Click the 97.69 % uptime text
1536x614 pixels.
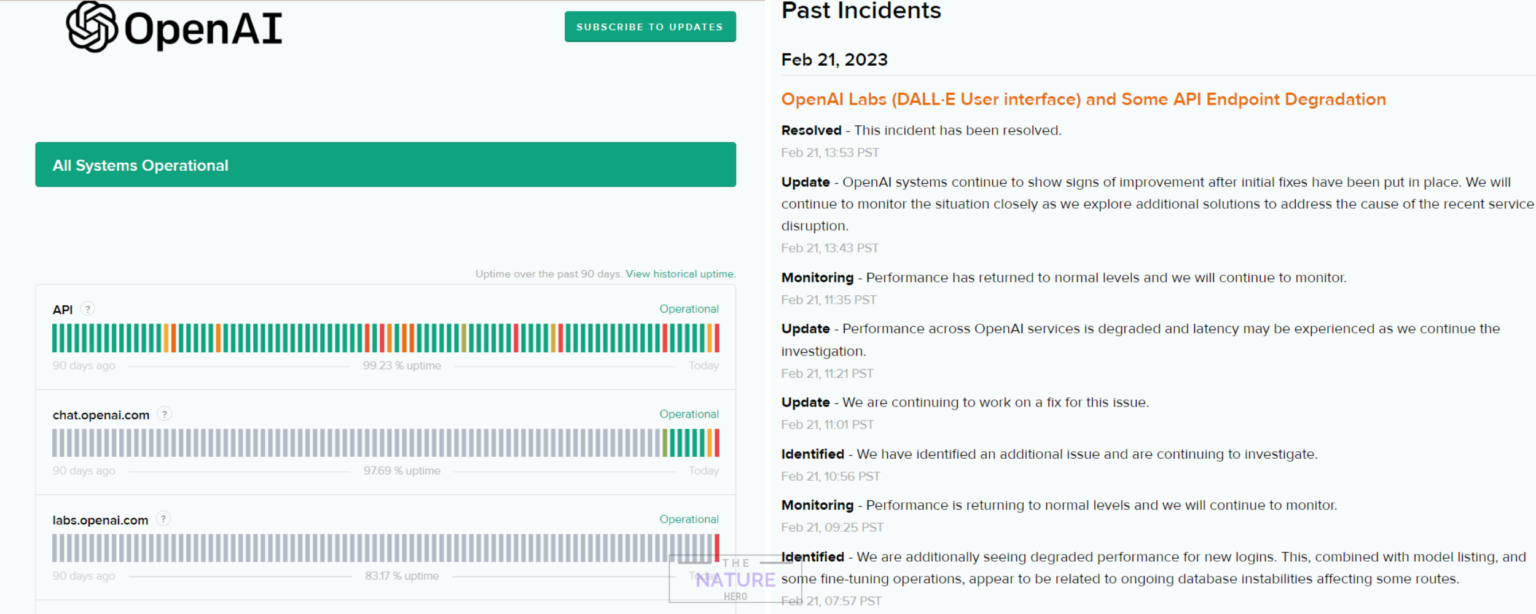click(x=401, y=471)
